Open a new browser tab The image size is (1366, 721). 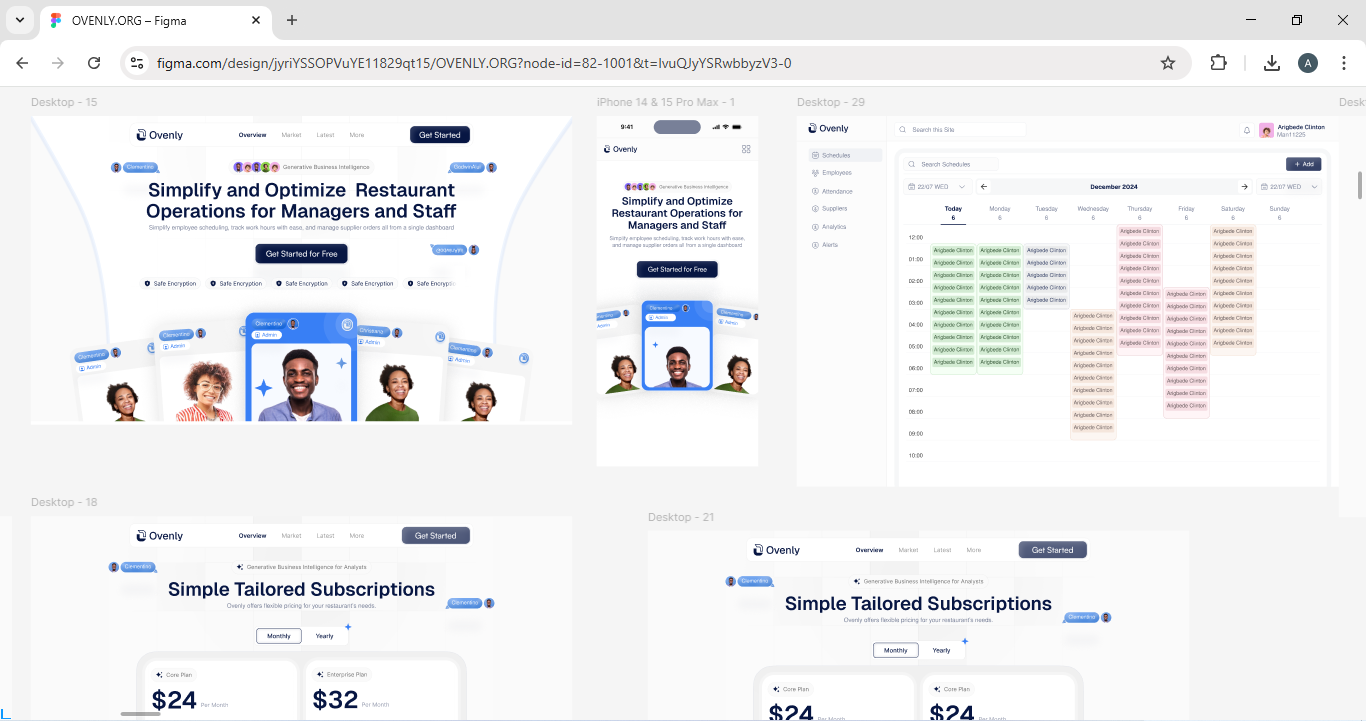(x=292, y=20)
